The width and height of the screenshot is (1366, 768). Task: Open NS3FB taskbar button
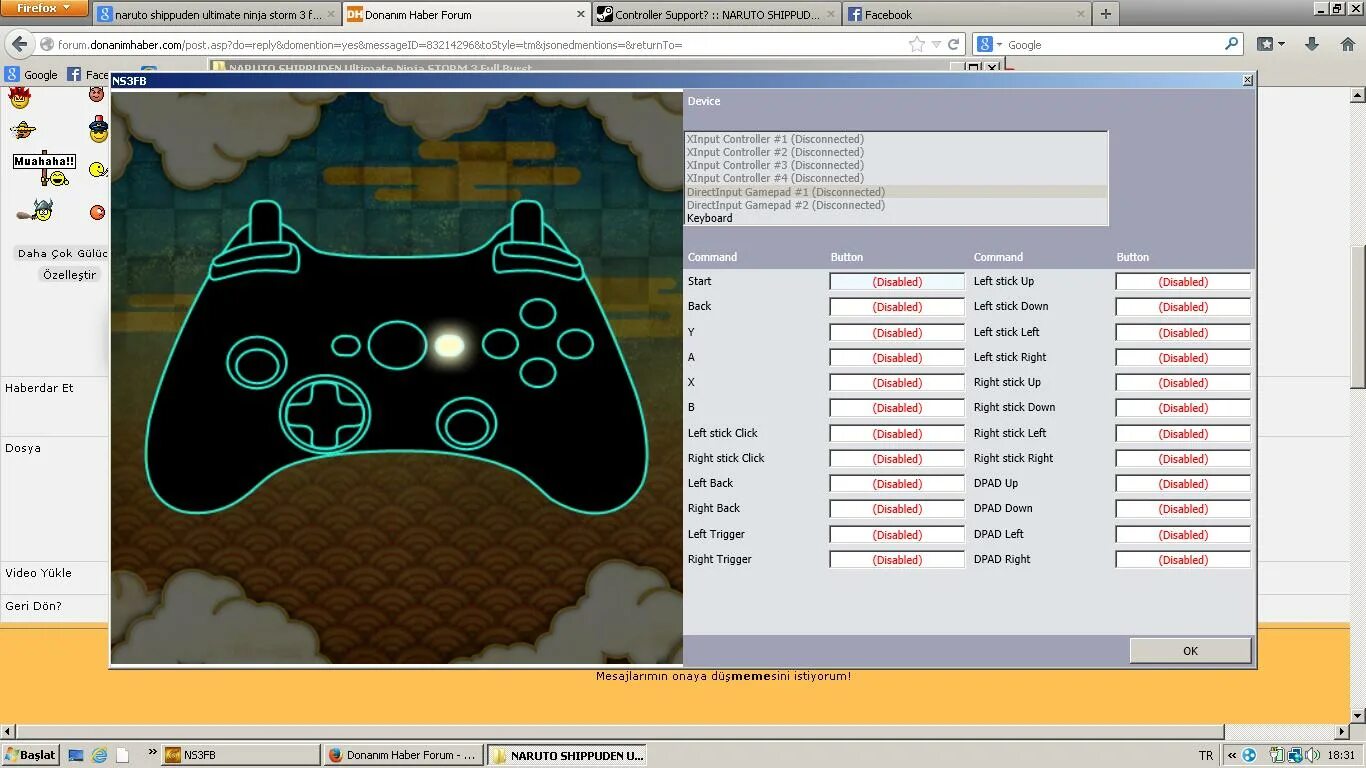240,755
